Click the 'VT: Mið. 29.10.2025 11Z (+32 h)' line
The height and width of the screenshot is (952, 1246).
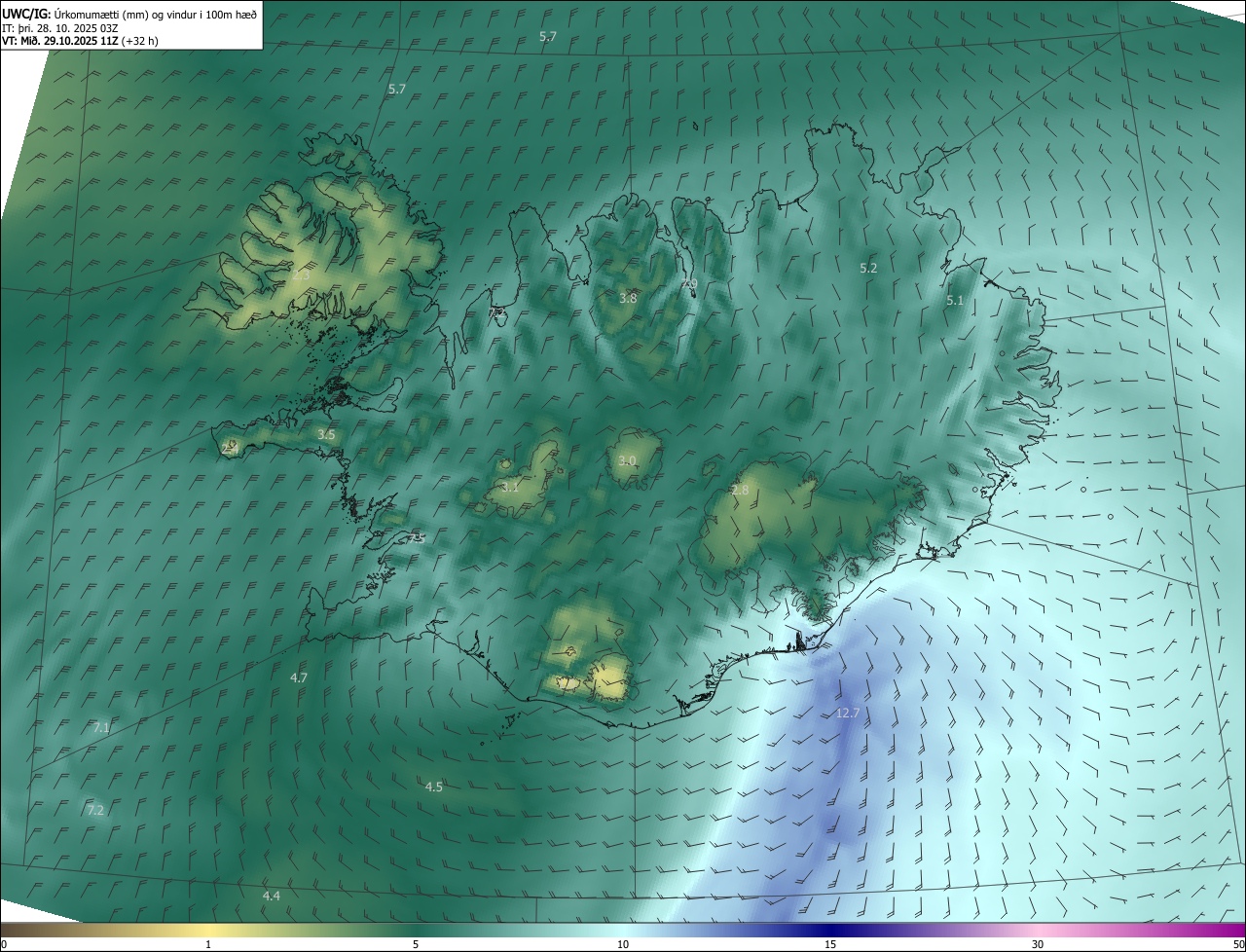click(x=80, y=41)
